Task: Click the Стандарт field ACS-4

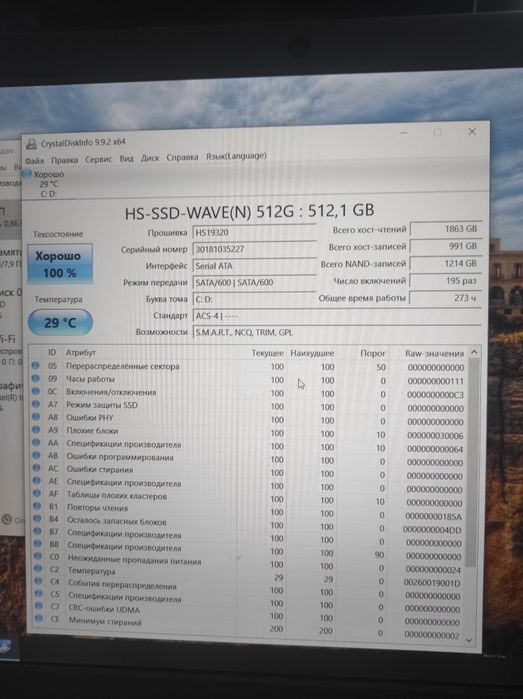Action: (x=337, y=316)
